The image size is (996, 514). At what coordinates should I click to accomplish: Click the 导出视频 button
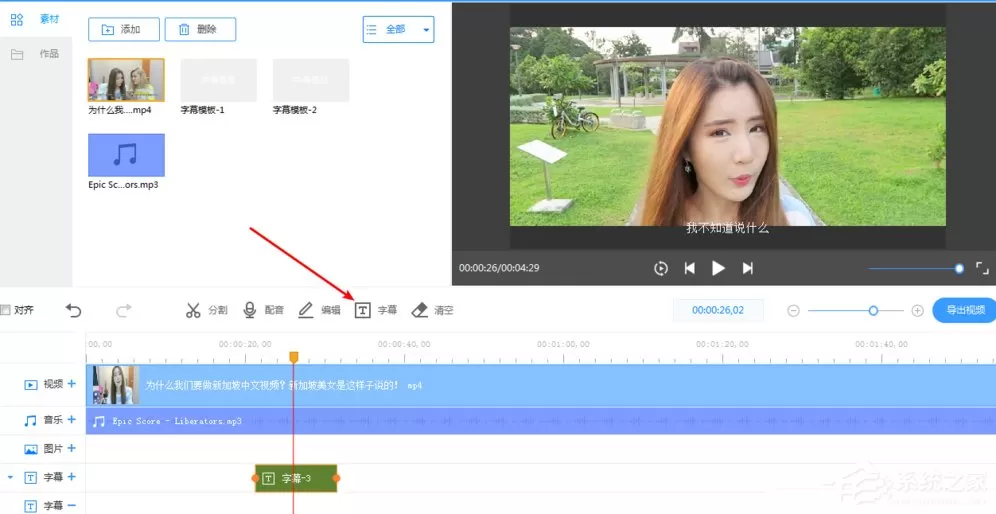pos(965,310)
